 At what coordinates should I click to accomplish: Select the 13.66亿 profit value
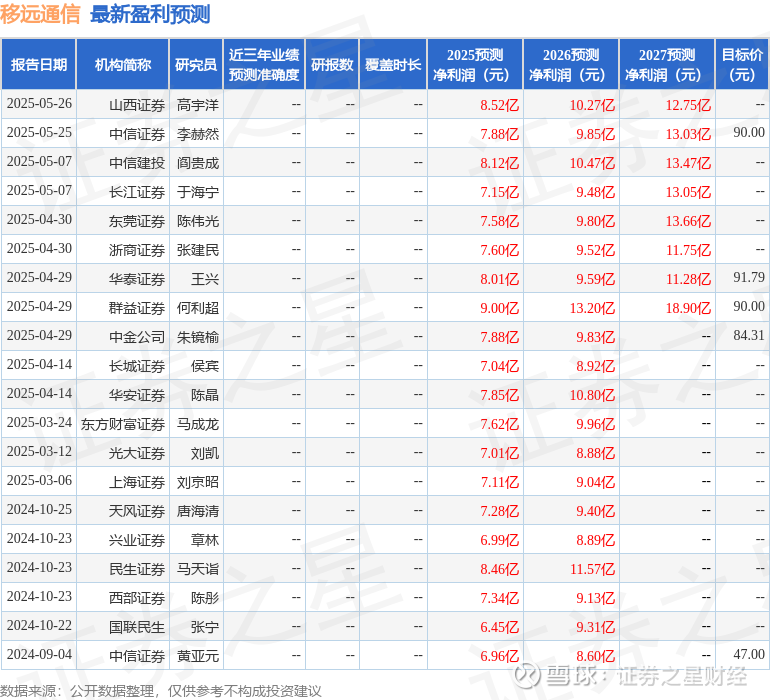688,221
